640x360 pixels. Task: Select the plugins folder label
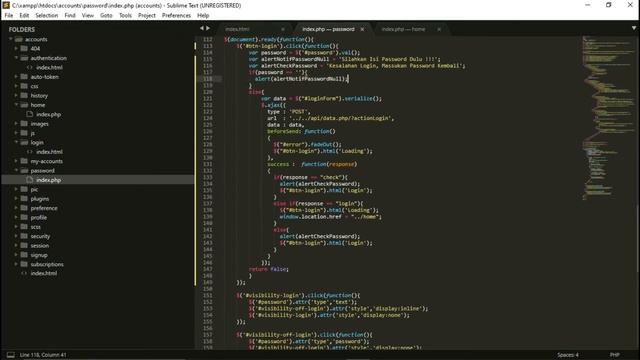coord(40,199)
